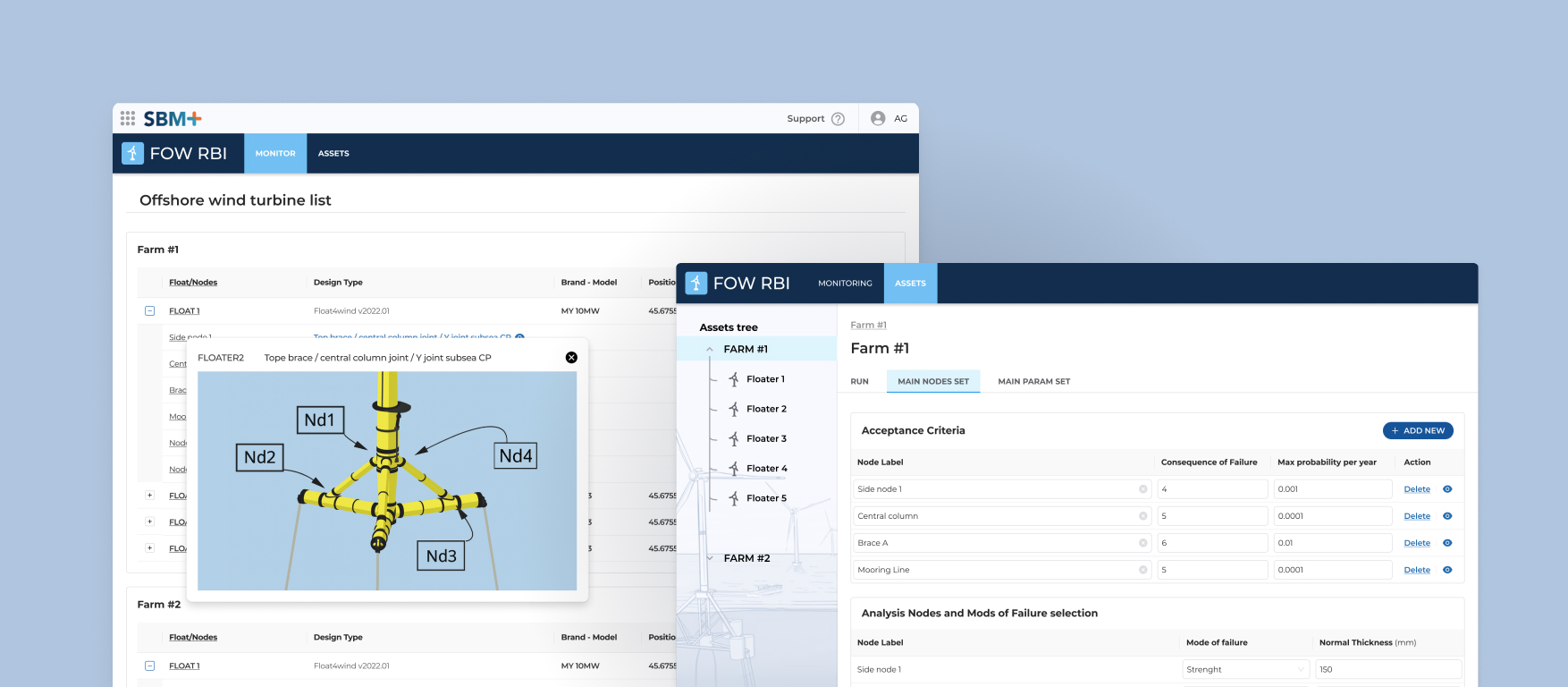Collapse the FLOAT 1 row in Farm #1

150,311
